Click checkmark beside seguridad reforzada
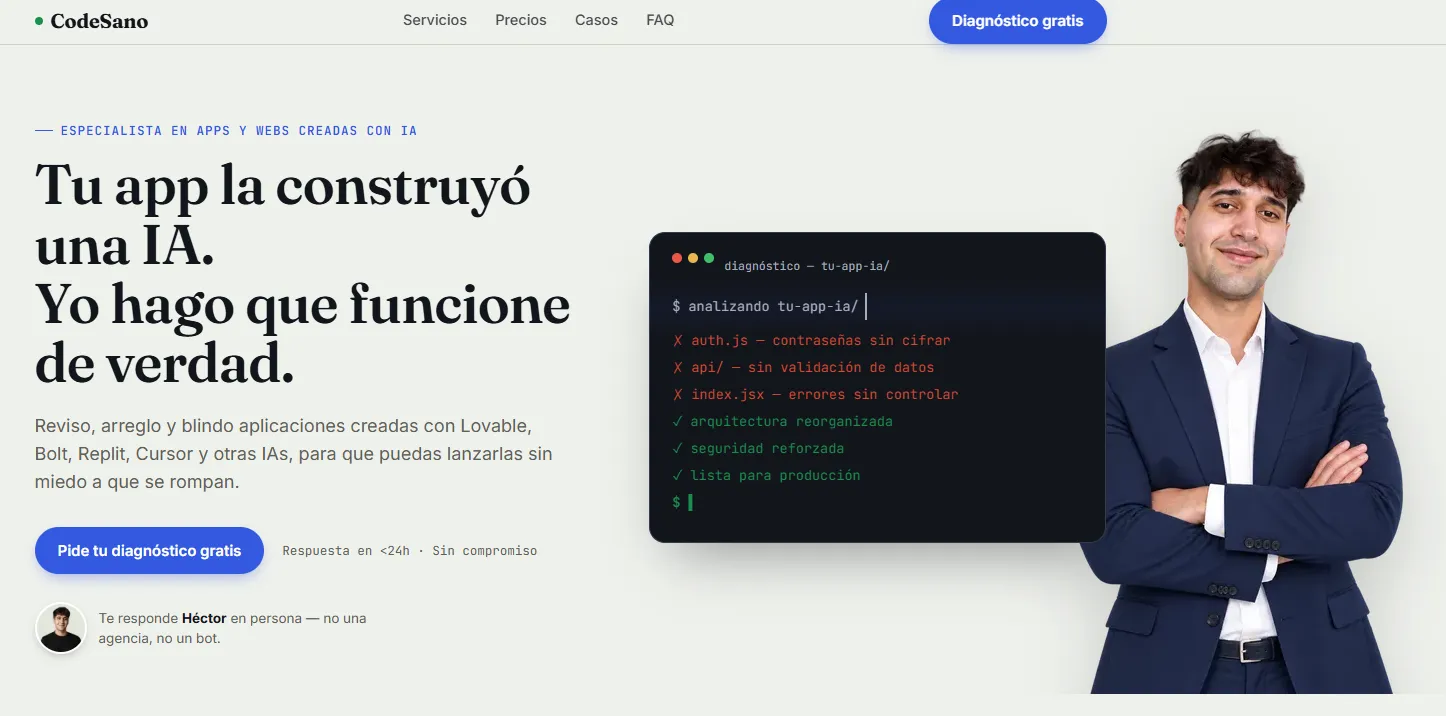1446x716 pixels. click(x=678, y=448)
